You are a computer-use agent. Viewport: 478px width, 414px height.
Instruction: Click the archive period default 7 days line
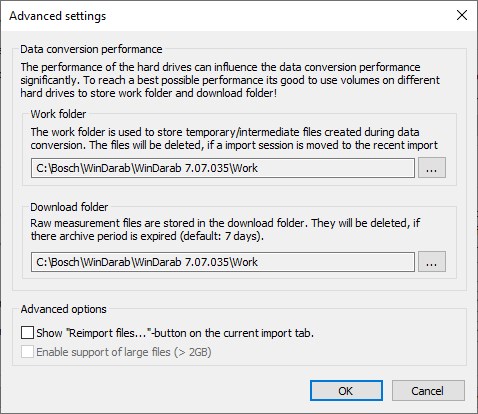coord(147,236)
